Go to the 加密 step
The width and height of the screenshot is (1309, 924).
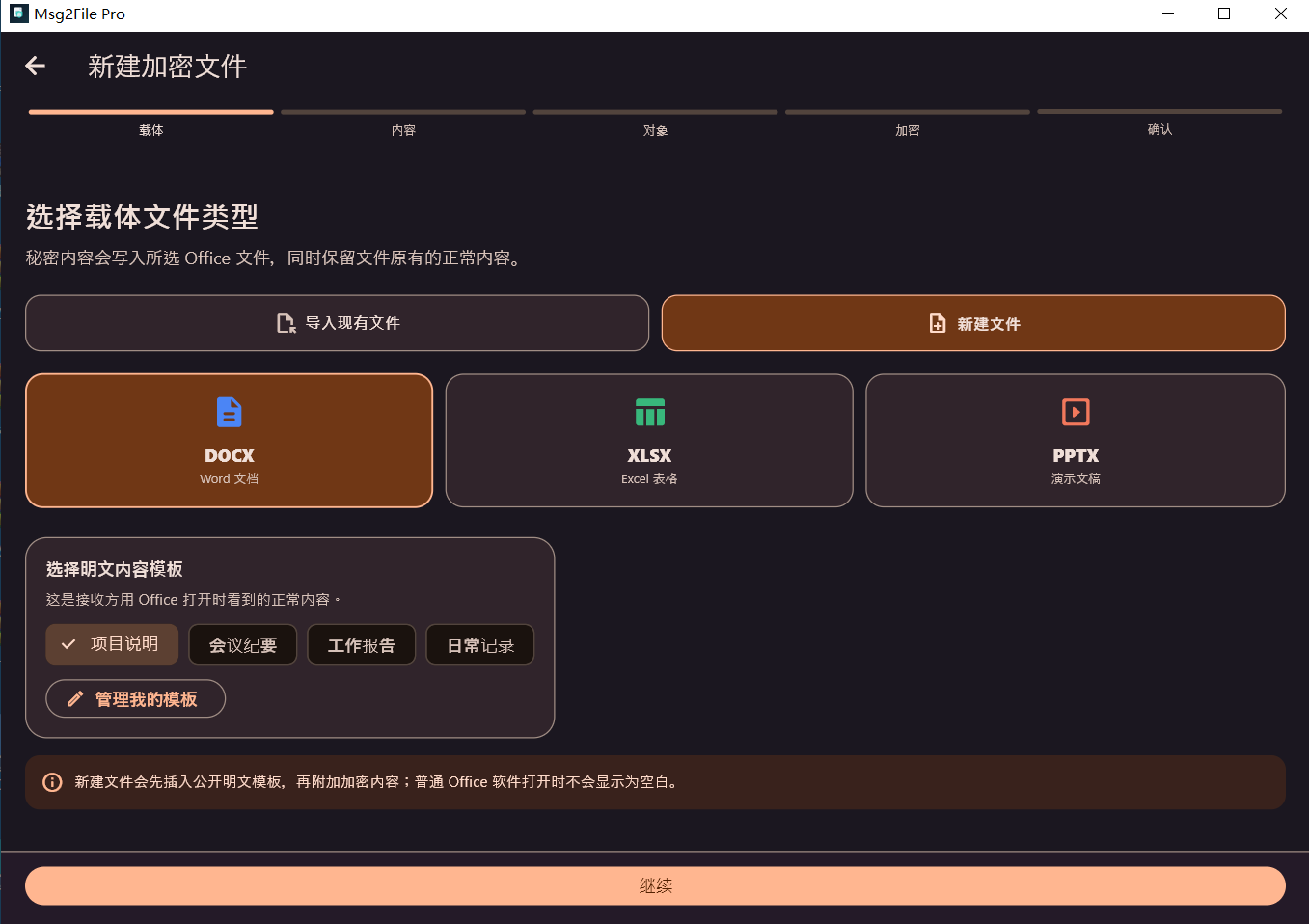(x=908, y=122)
